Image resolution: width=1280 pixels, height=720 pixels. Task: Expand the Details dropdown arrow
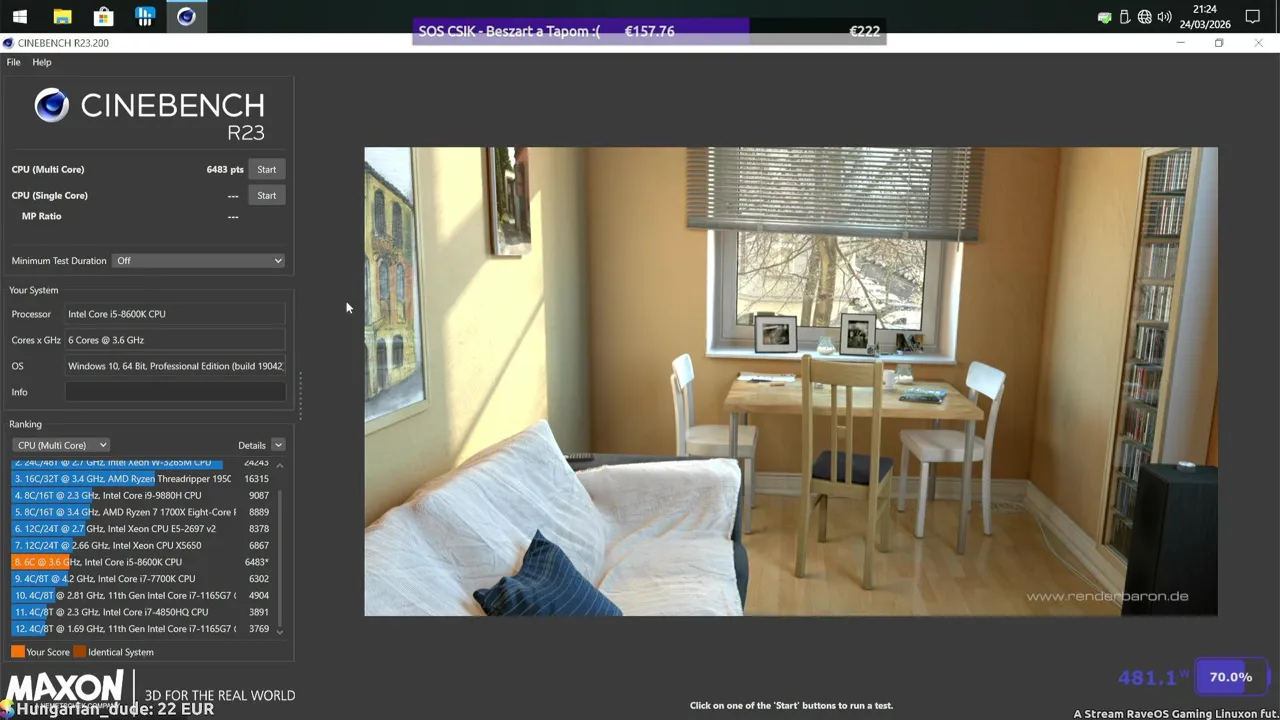pyautogui.click(x=278, y=445)
